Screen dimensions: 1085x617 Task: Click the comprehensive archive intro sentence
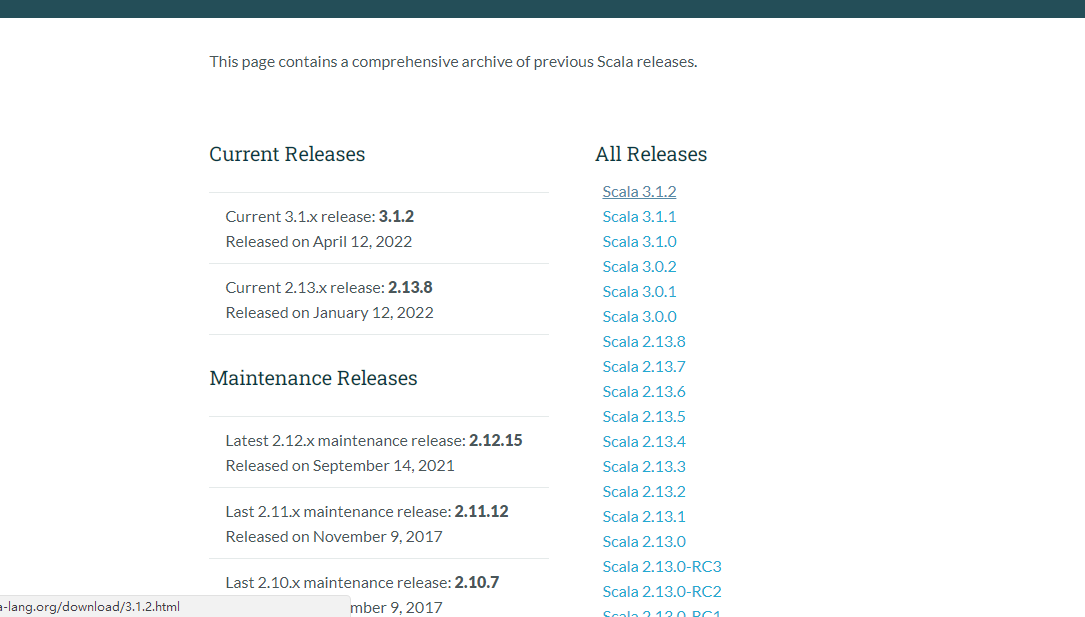click(x=453, y=62)
